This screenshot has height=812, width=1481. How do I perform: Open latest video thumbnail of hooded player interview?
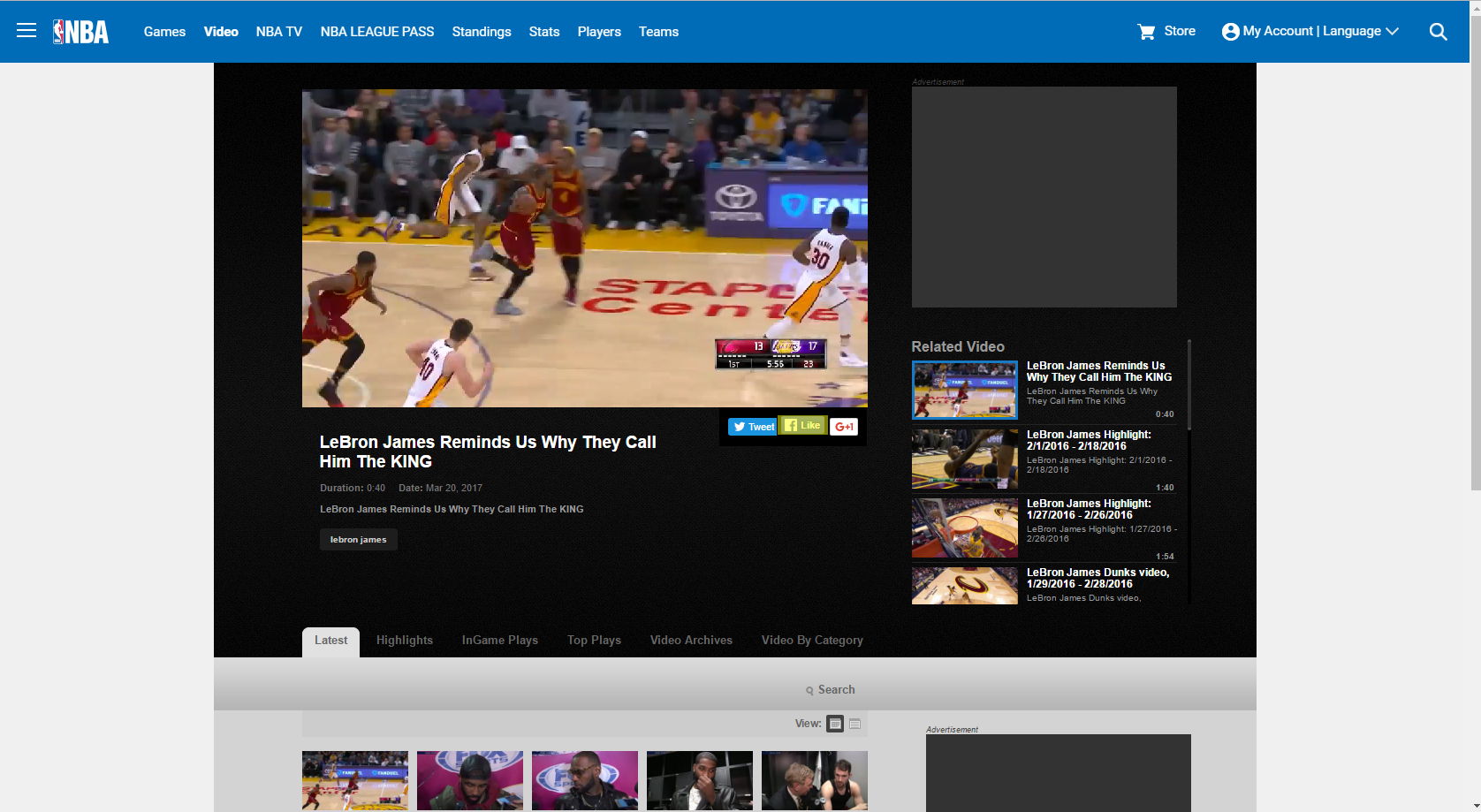tap(470, 781)
